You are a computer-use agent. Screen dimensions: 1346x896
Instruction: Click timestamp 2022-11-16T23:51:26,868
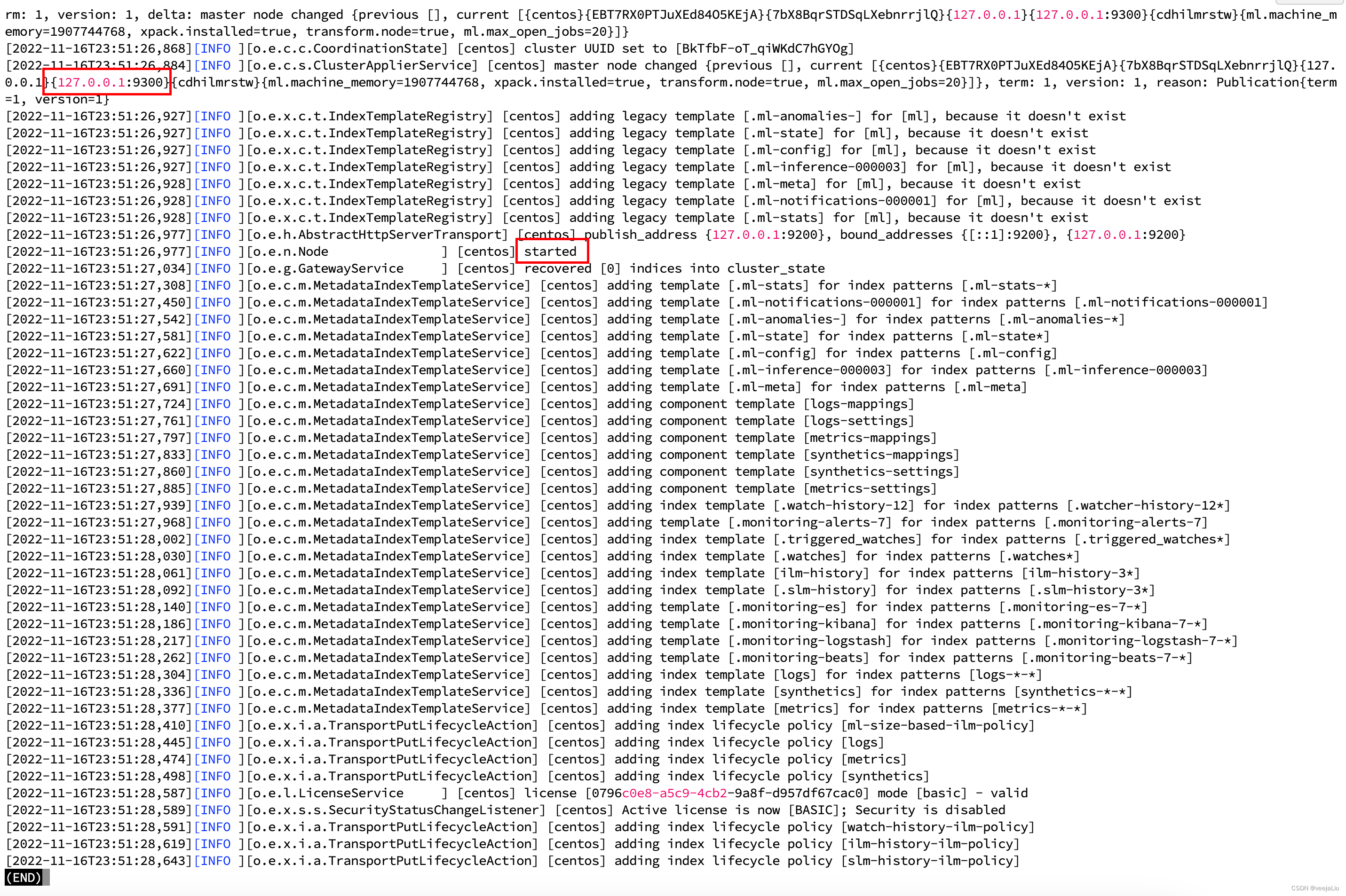click(x=98, y=48)
